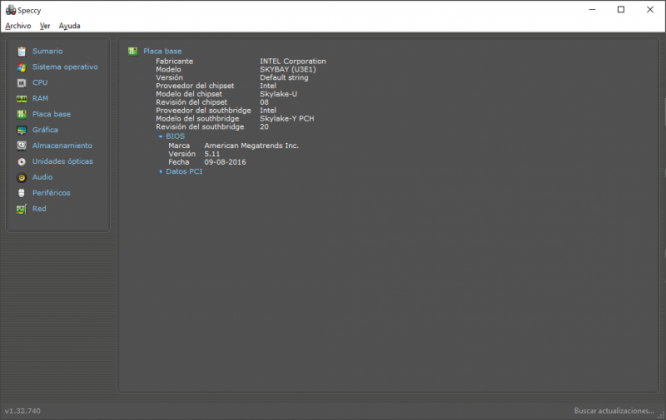Click the Audio speaker icon
The width and height of the screenshot is (666, 420).
click(x=22, y=178)
